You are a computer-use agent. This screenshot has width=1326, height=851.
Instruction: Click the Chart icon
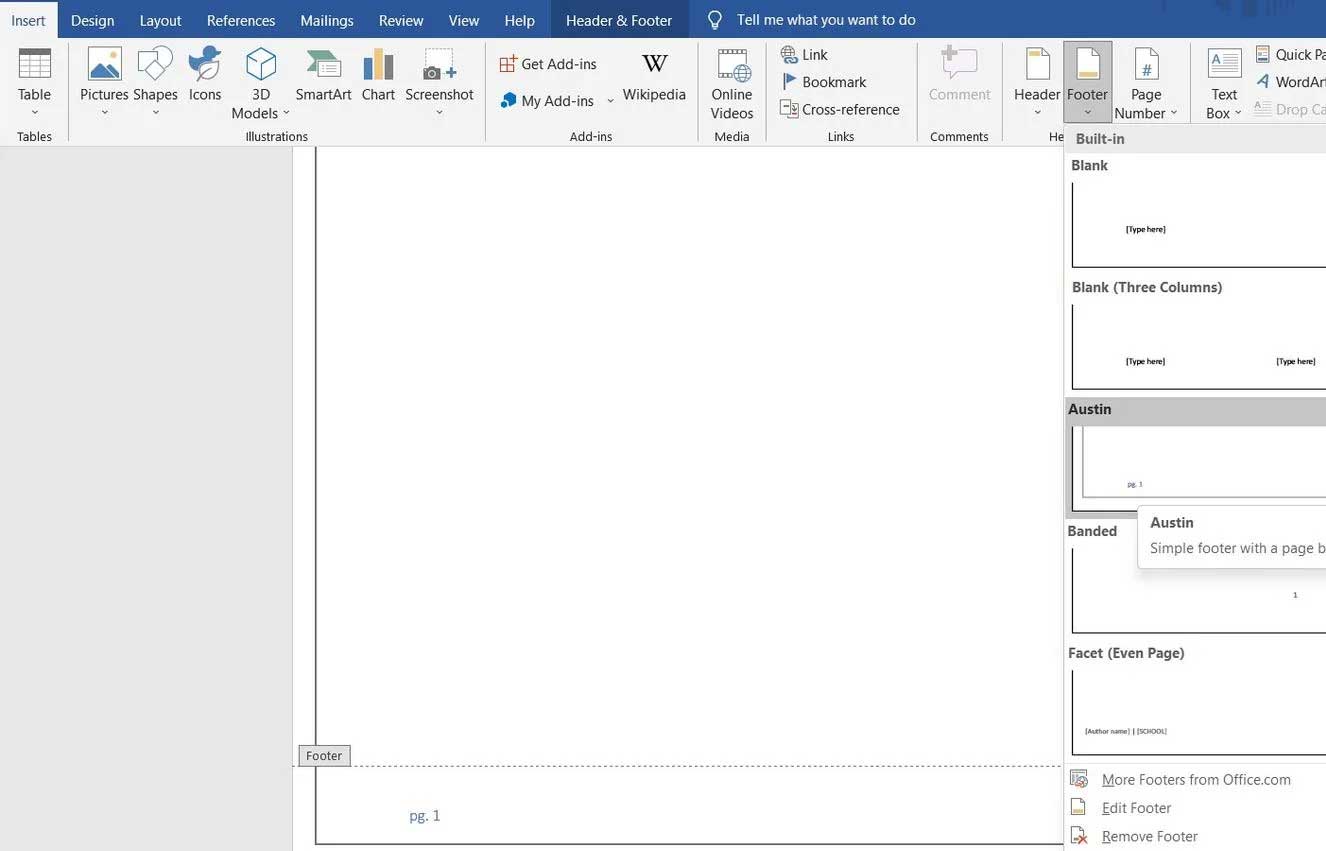[x=378, y=66]
